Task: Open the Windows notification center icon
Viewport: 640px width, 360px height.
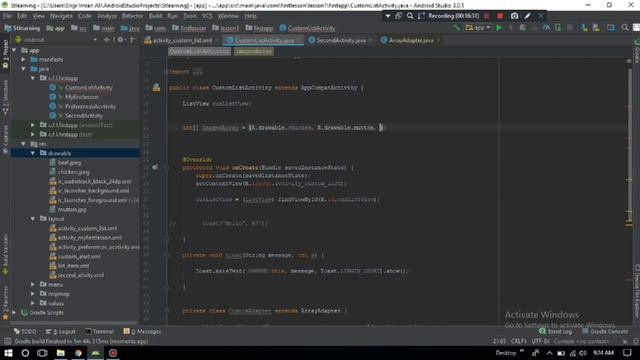Action: tap(627, 353)
